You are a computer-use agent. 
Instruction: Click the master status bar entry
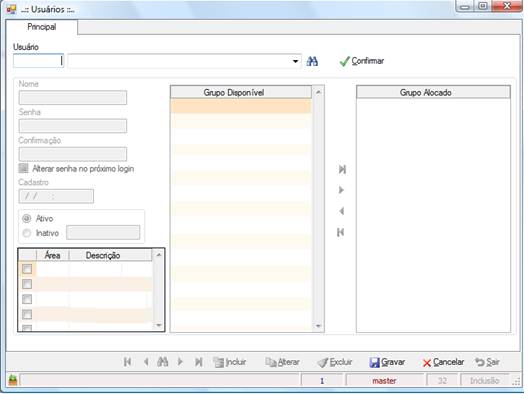pos(385,381)
